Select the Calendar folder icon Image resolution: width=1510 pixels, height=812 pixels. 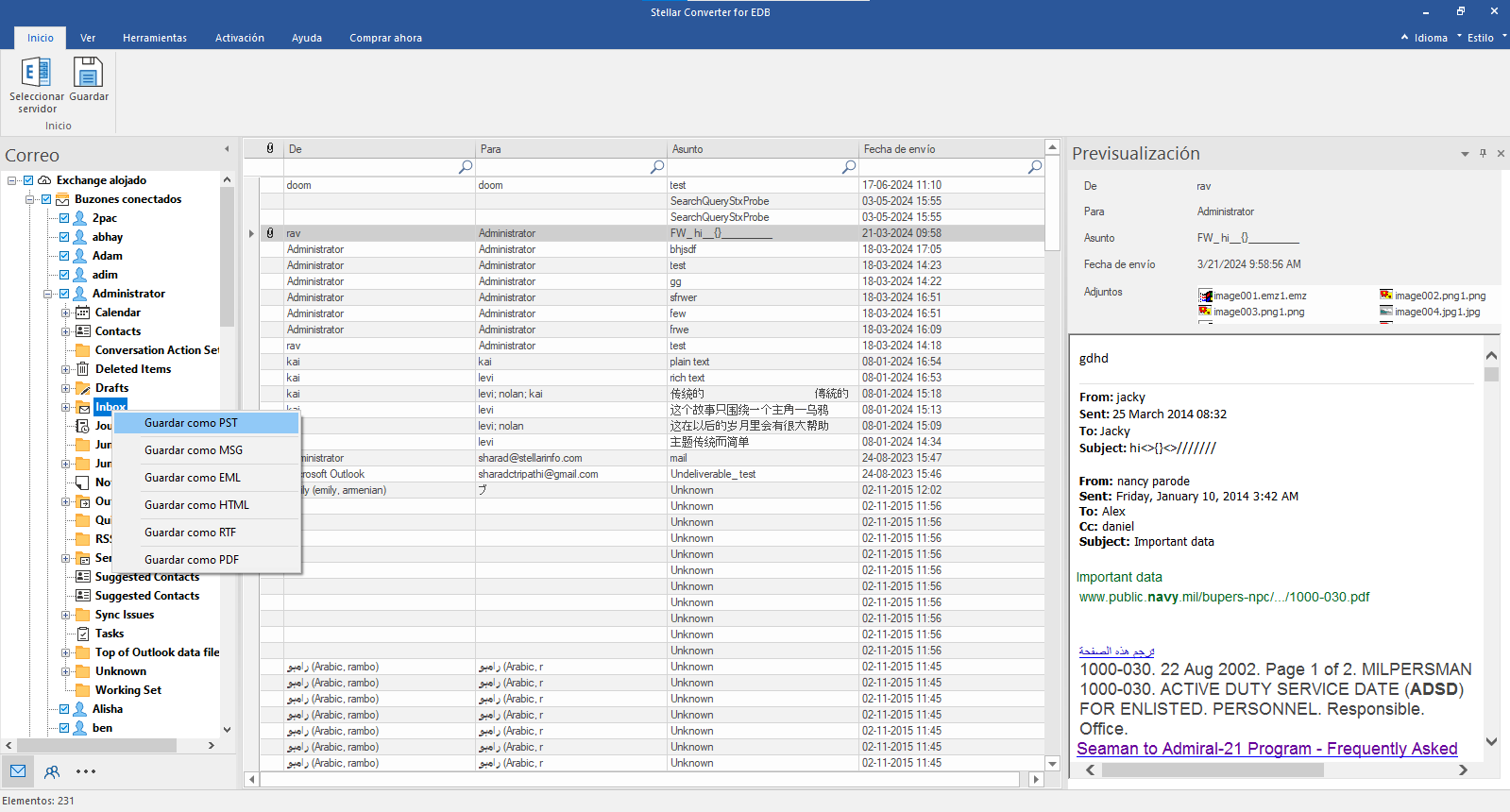click(x=83, y=313)
